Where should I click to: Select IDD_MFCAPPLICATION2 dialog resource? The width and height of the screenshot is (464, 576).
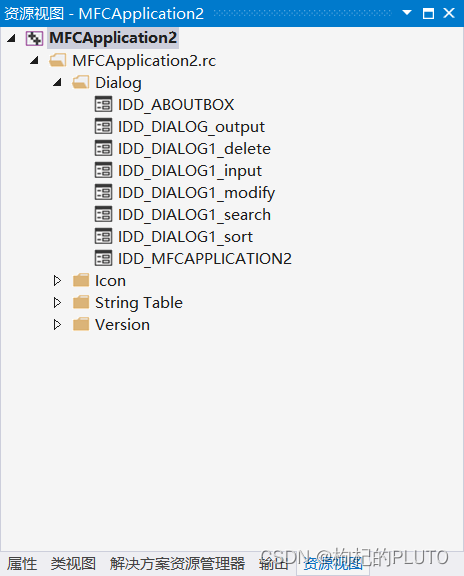pos(205,259)
